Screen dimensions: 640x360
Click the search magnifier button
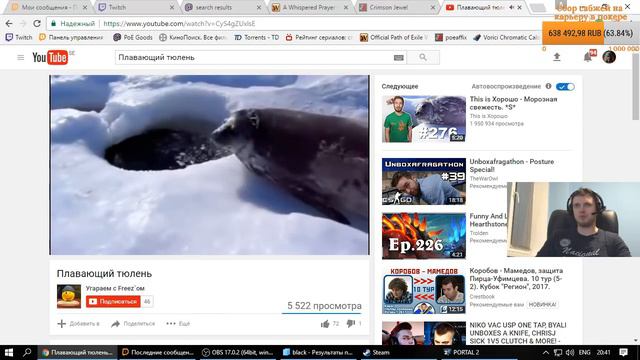coord(423,58)
